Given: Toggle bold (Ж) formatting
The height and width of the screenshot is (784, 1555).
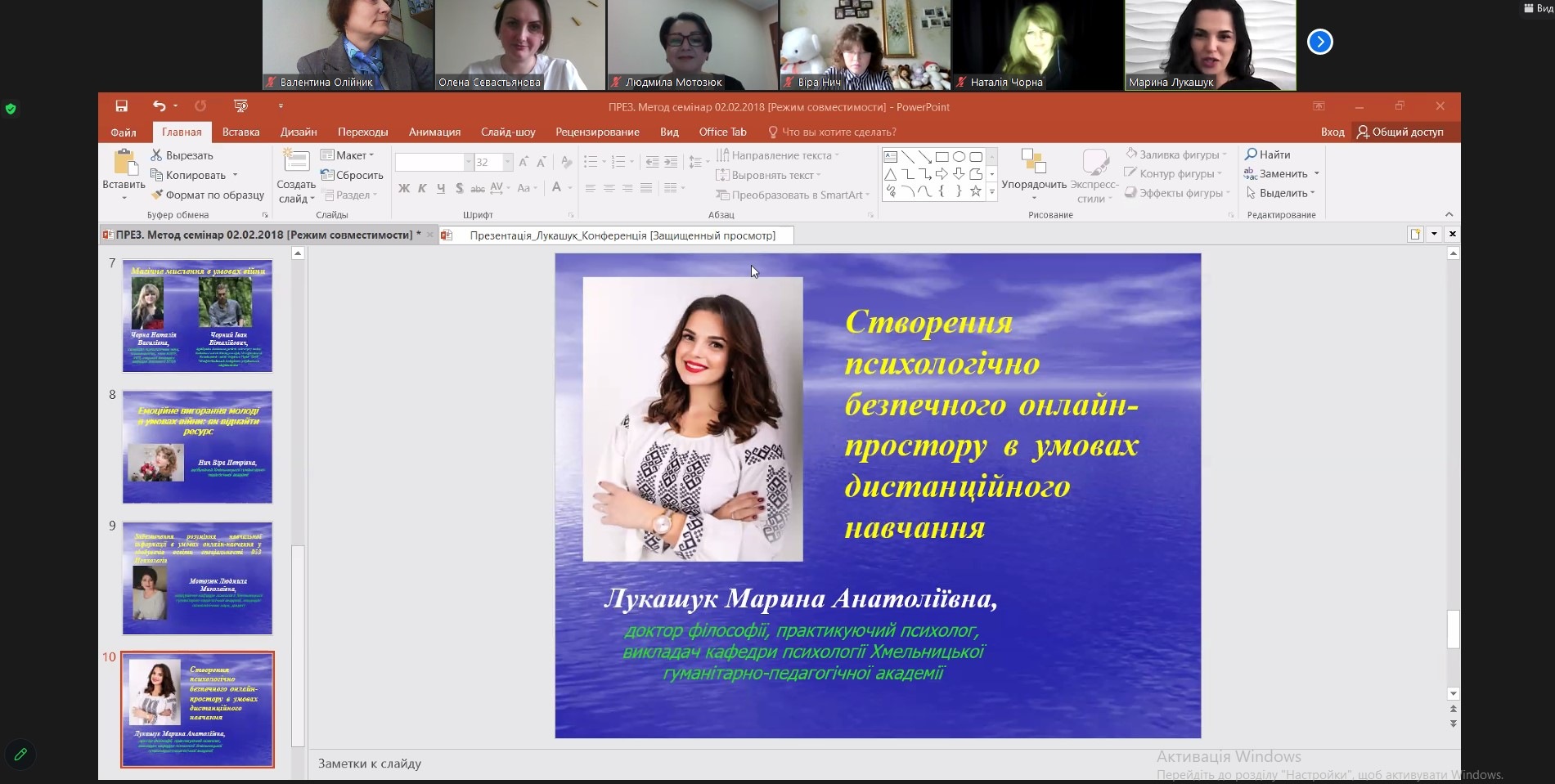Looking at the screenshot, I should [404, 189].
